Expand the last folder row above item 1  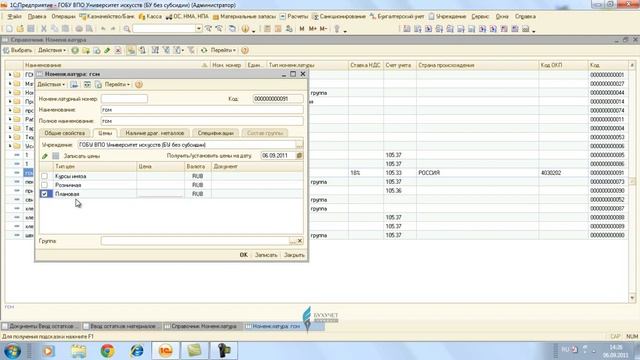click(10, 146)
